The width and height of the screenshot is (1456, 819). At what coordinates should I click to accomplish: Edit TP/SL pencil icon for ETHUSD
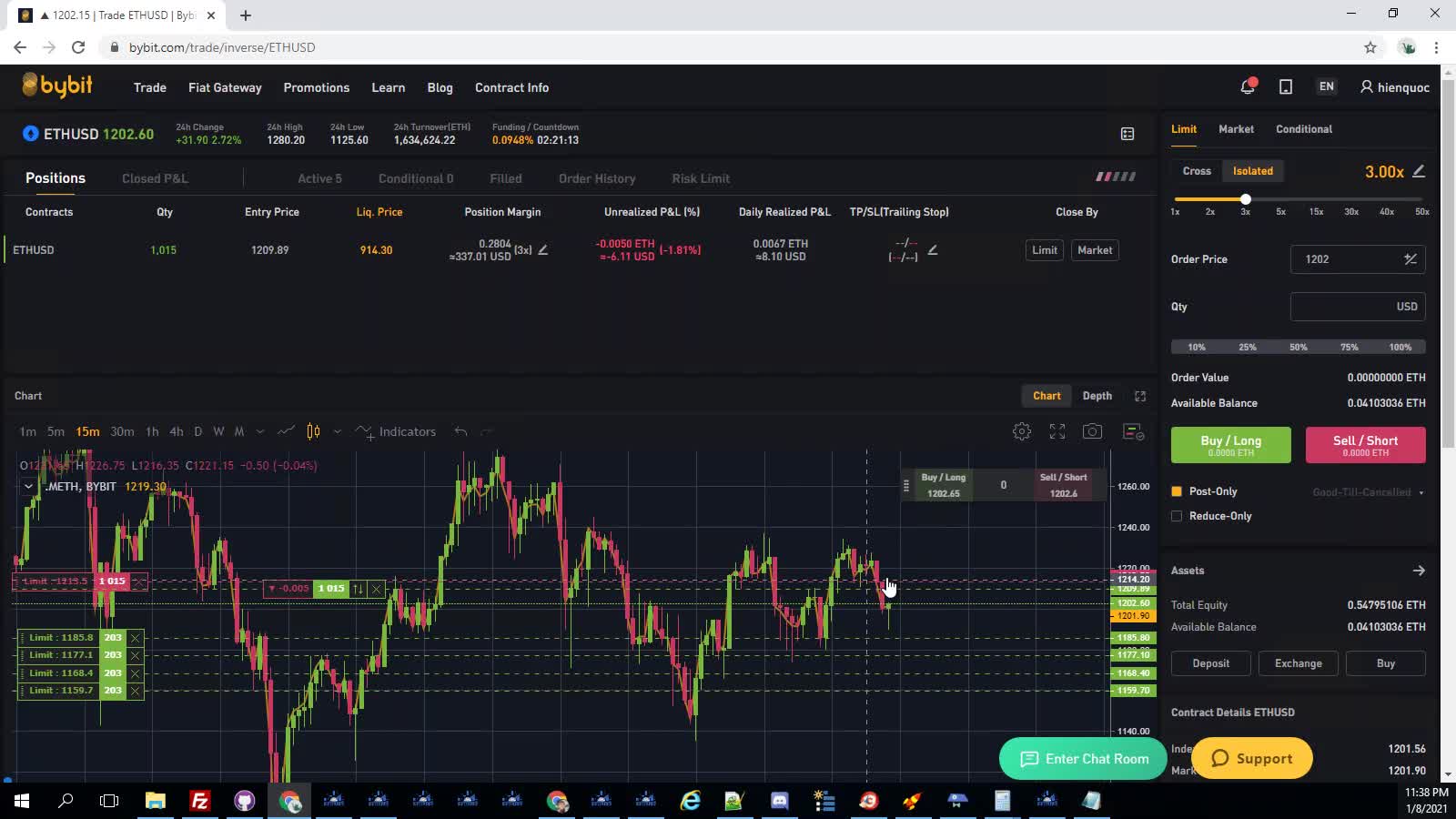[932, 249]
